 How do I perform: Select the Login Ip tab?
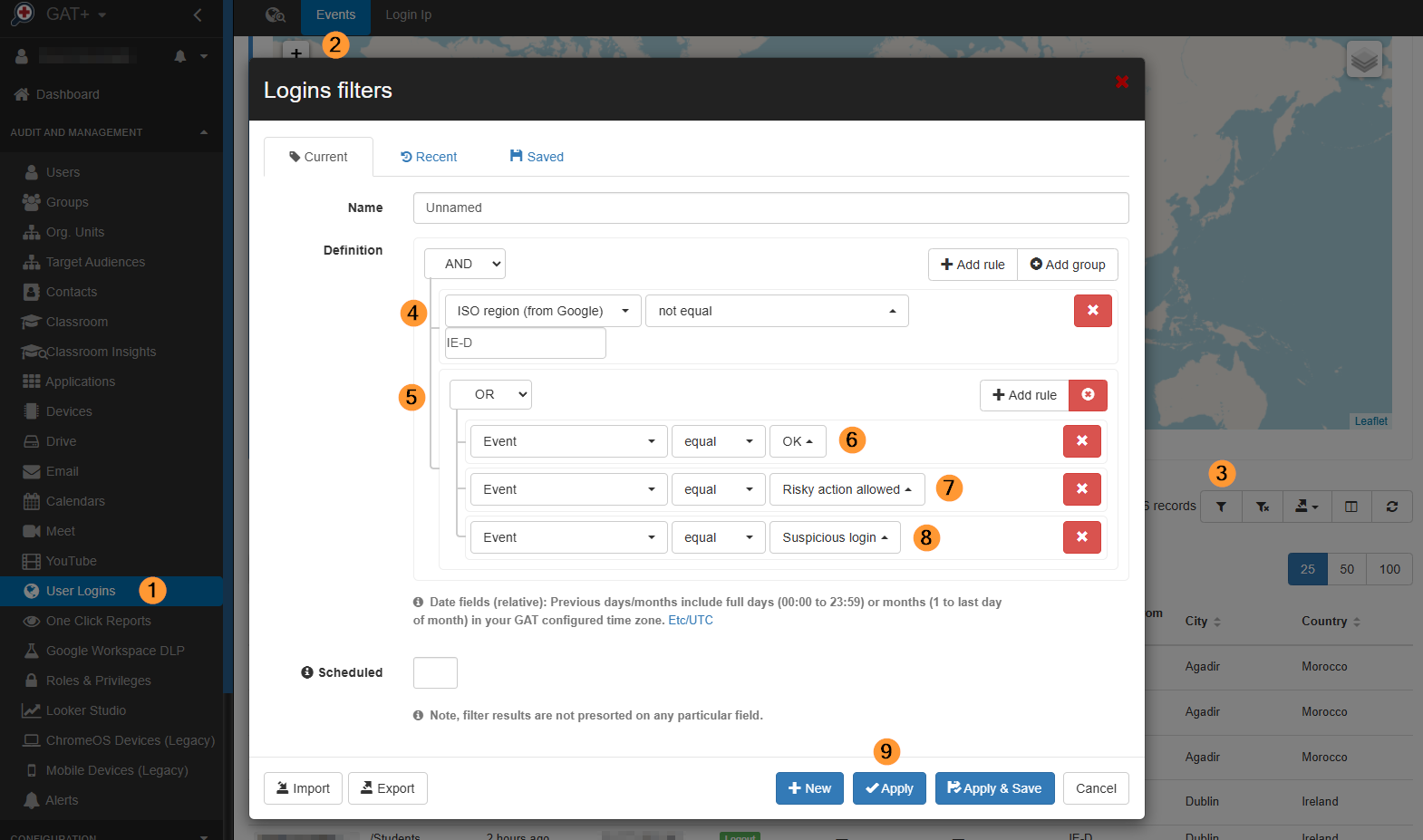[x=409, y=14]
